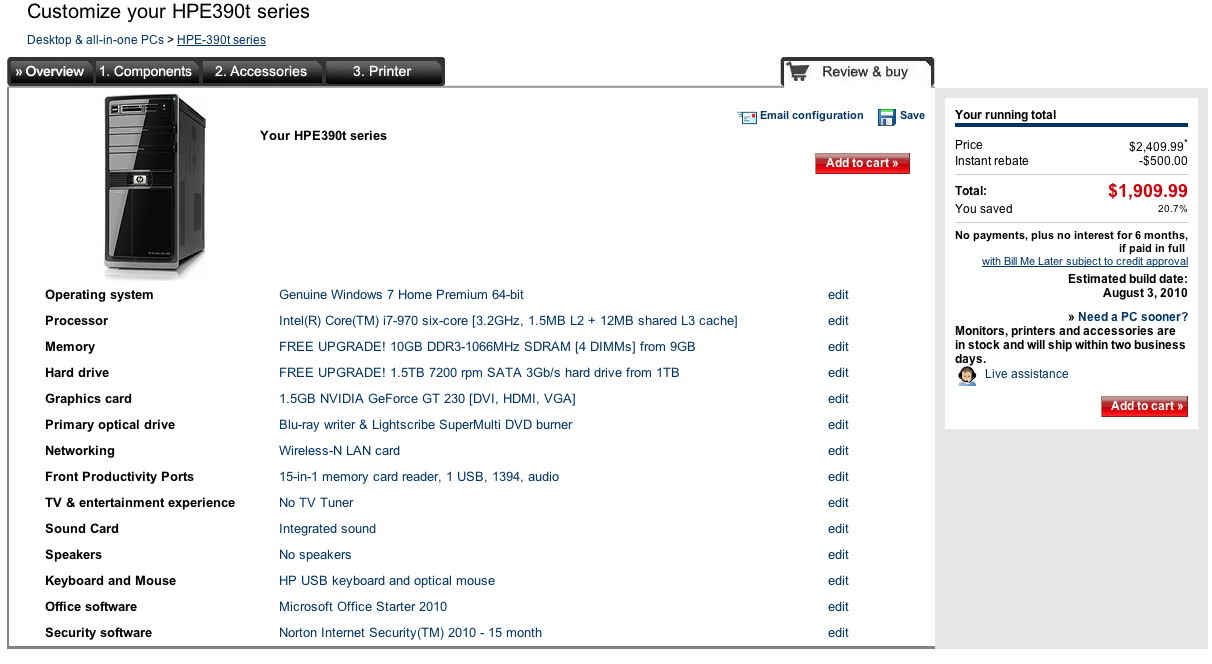Click the Intel Core i7-970 six-core processor text
Viewport: 1212px width, 664px height.
[x=508, y=321]
